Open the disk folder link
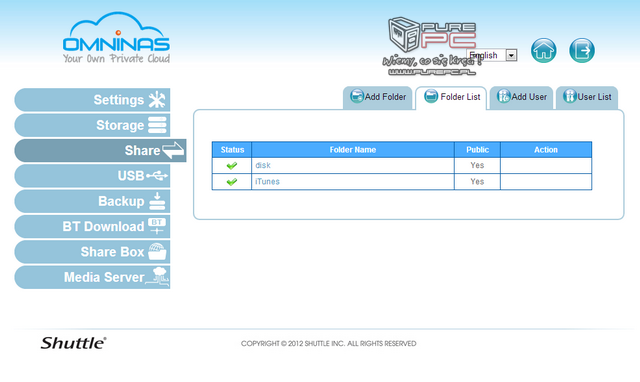Screen dimensions: 640x382 263,165
